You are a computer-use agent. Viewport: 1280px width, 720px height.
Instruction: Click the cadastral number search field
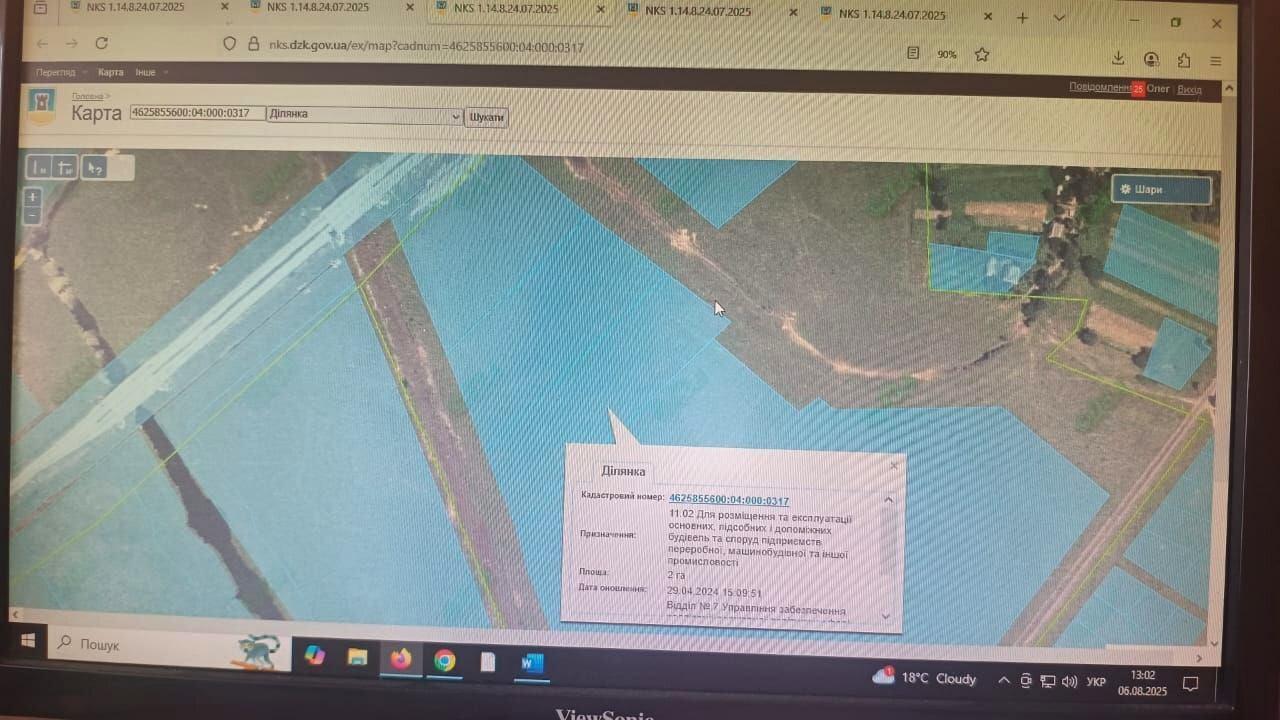197,113
